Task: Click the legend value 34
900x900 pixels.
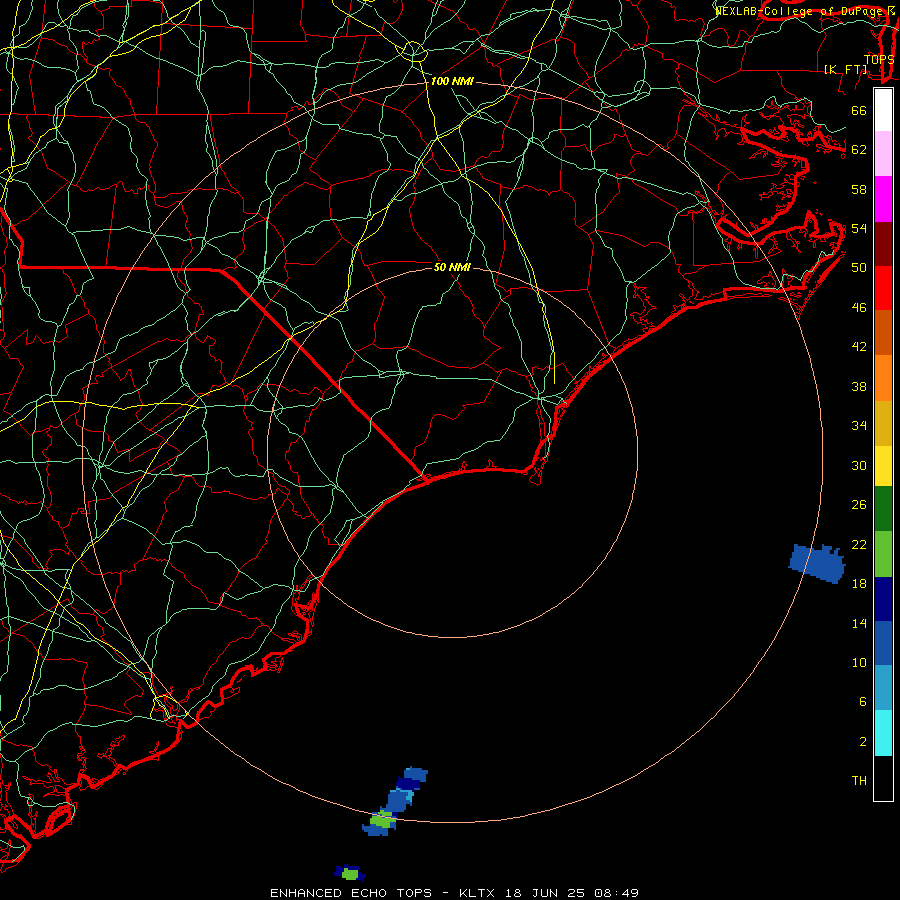Action: (859, 426)
